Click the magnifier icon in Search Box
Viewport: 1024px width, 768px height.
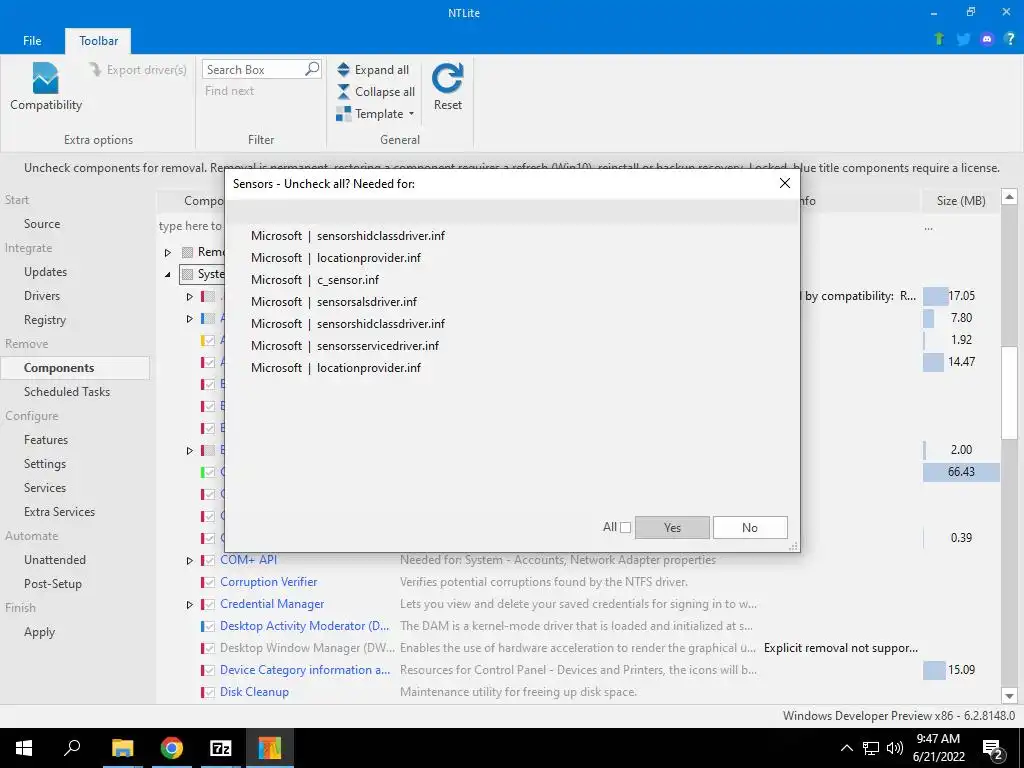point(312,69)
